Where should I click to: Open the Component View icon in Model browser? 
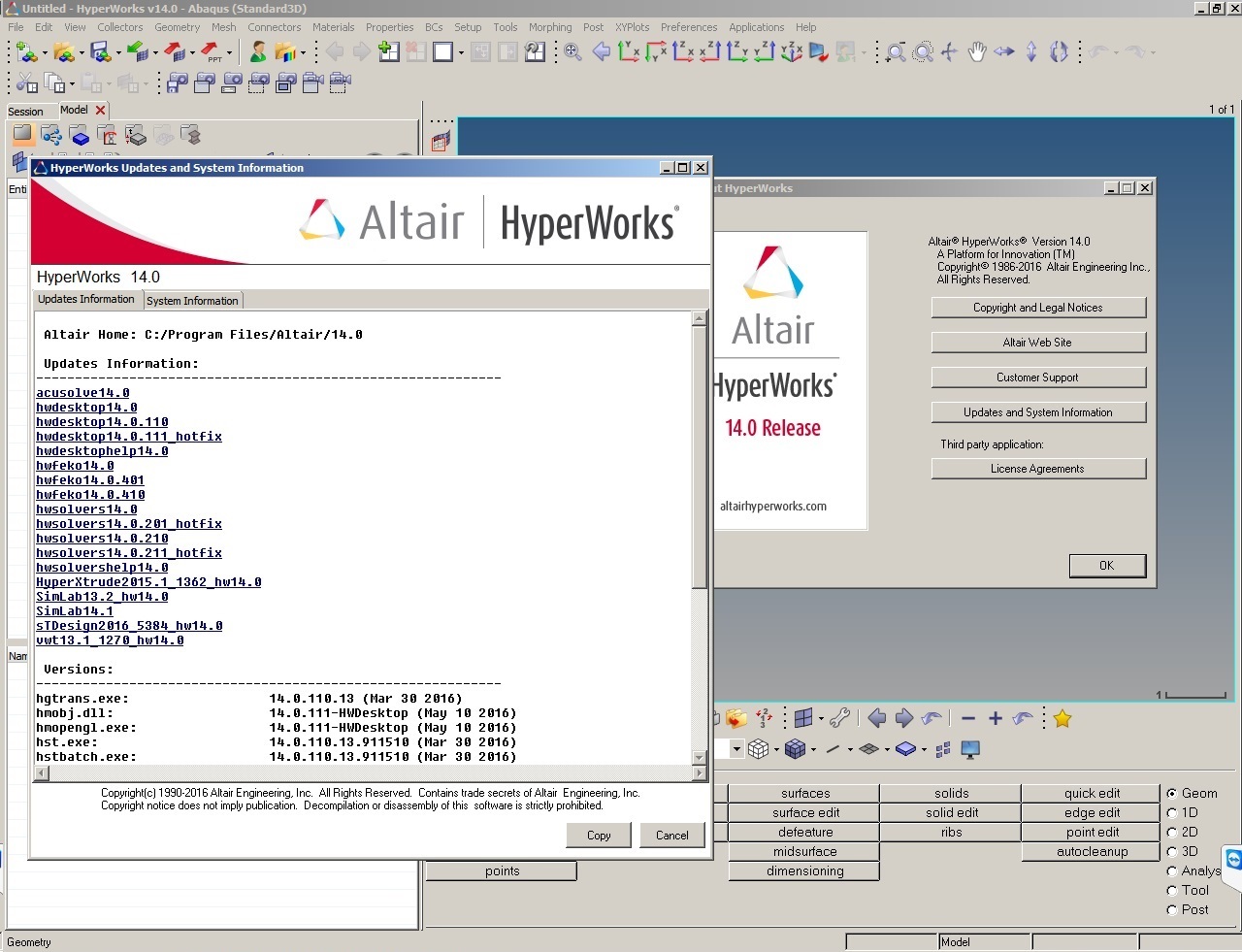coord(80,135)
